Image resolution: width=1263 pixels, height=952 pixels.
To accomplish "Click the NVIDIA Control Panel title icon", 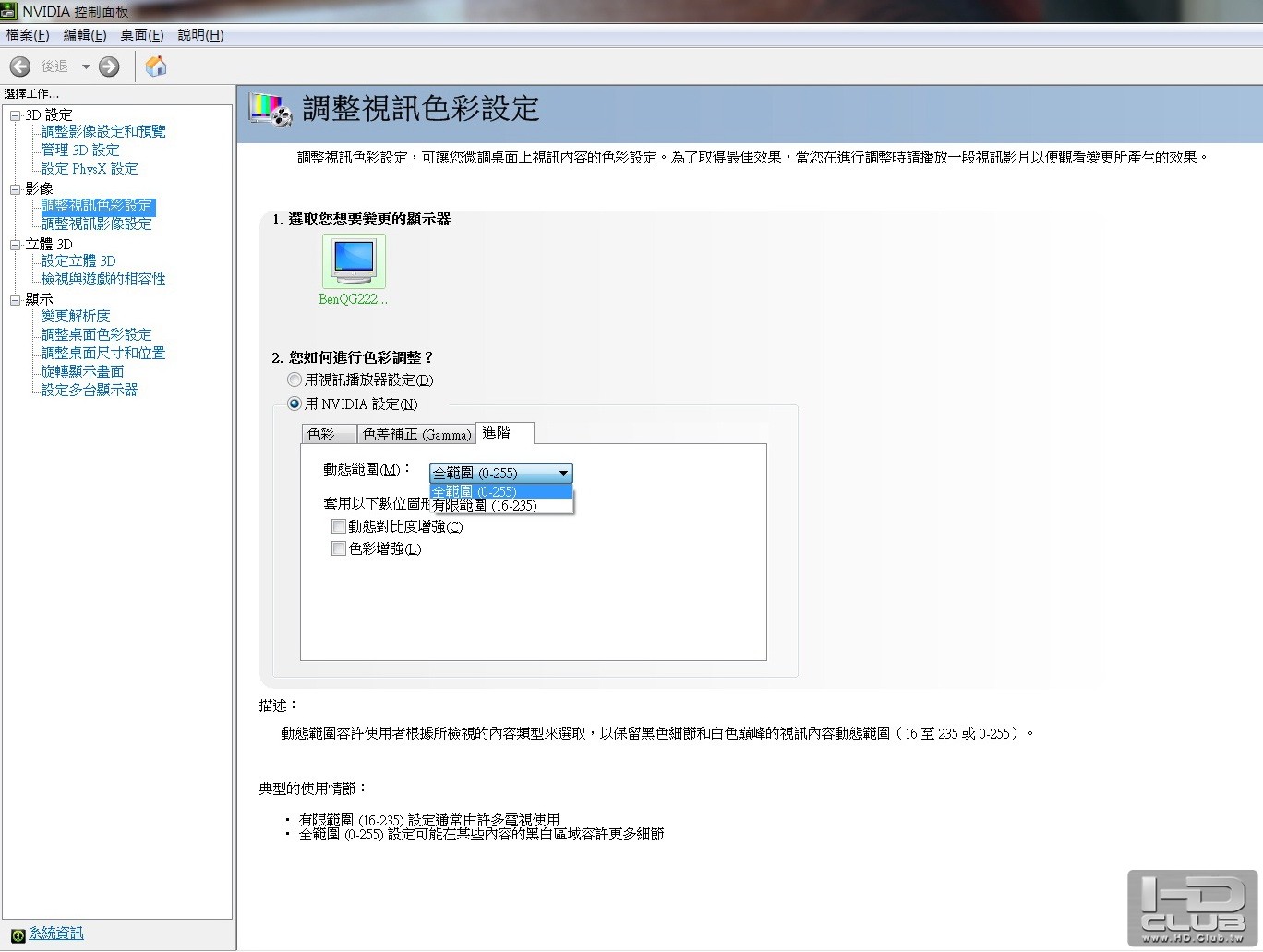I will pyautogui.click(x=9, y=11).
